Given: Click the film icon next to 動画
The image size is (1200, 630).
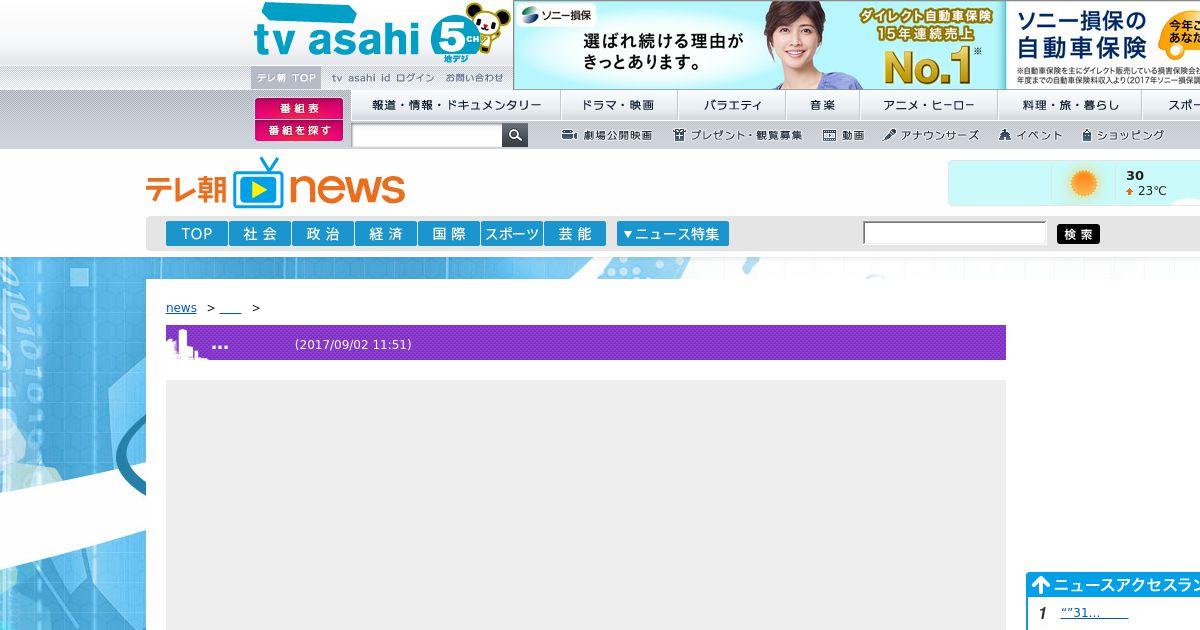Looking at the screenshot, I should pyautogui.click(x=829, y=135).
